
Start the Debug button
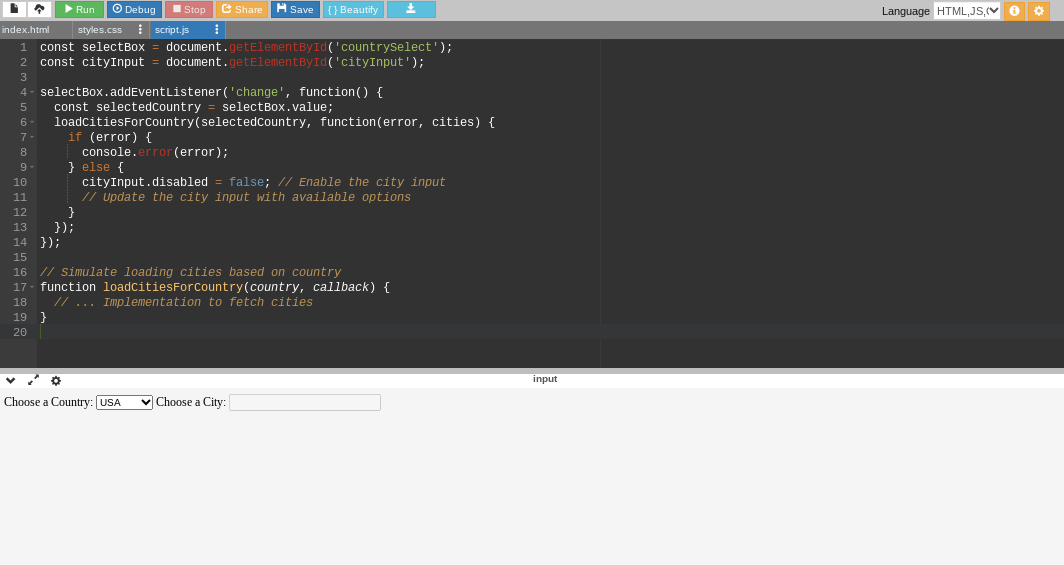[x=134, y=9]
